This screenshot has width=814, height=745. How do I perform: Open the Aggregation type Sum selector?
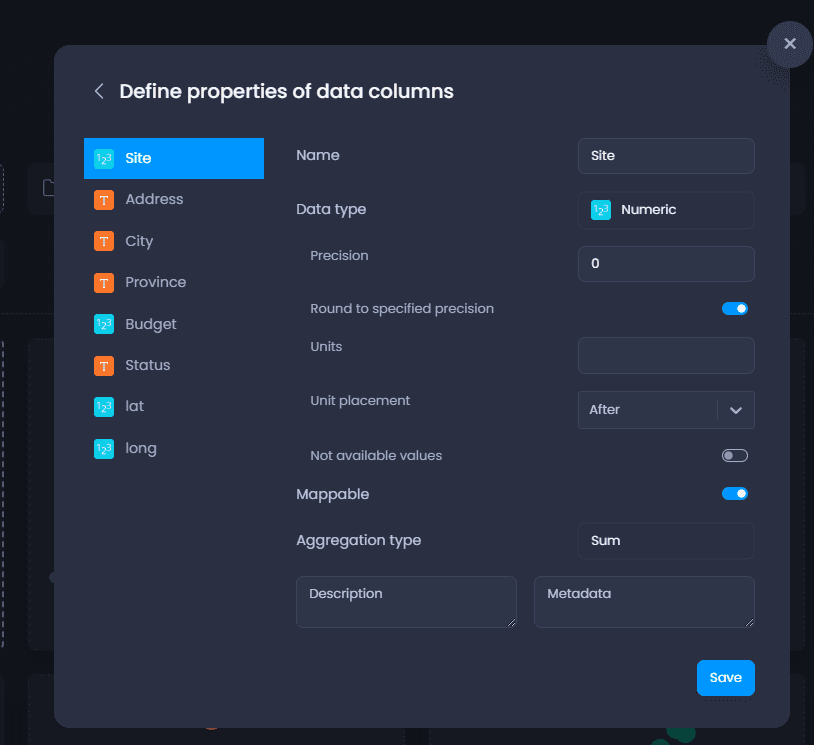point(666,540)
